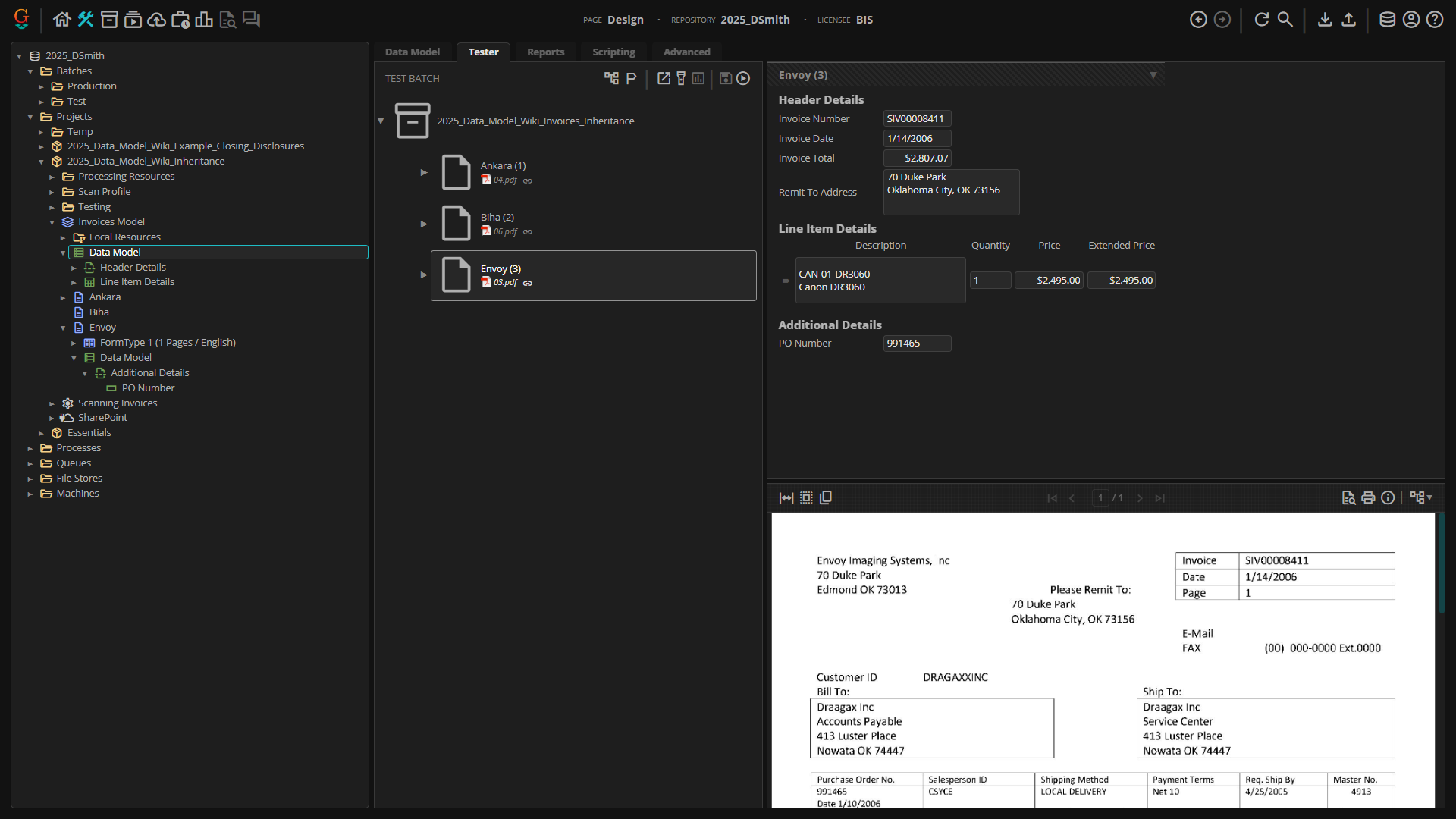Click the info icon in viewer toolbar

tap(1388, 498)
